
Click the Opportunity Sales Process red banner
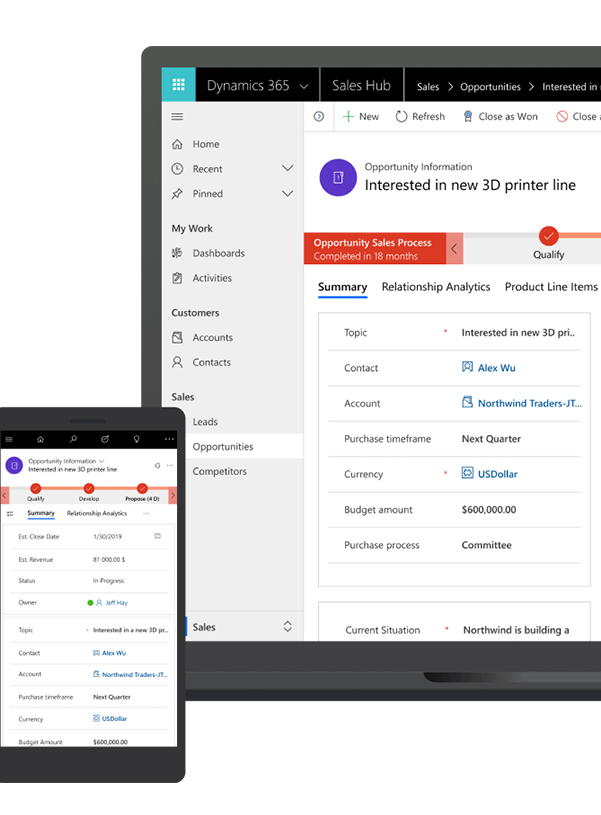375,248
